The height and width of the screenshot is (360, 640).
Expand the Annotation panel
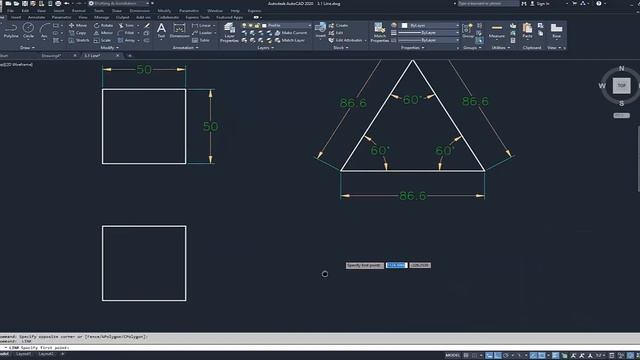pos(185,48)
